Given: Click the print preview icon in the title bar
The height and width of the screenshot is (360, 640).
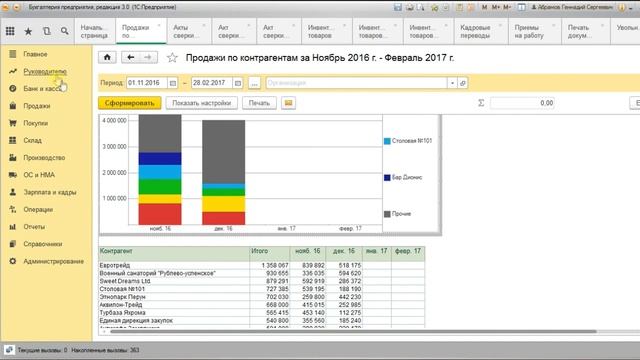Looking at the screenshot, I should [x=420, y=7].
